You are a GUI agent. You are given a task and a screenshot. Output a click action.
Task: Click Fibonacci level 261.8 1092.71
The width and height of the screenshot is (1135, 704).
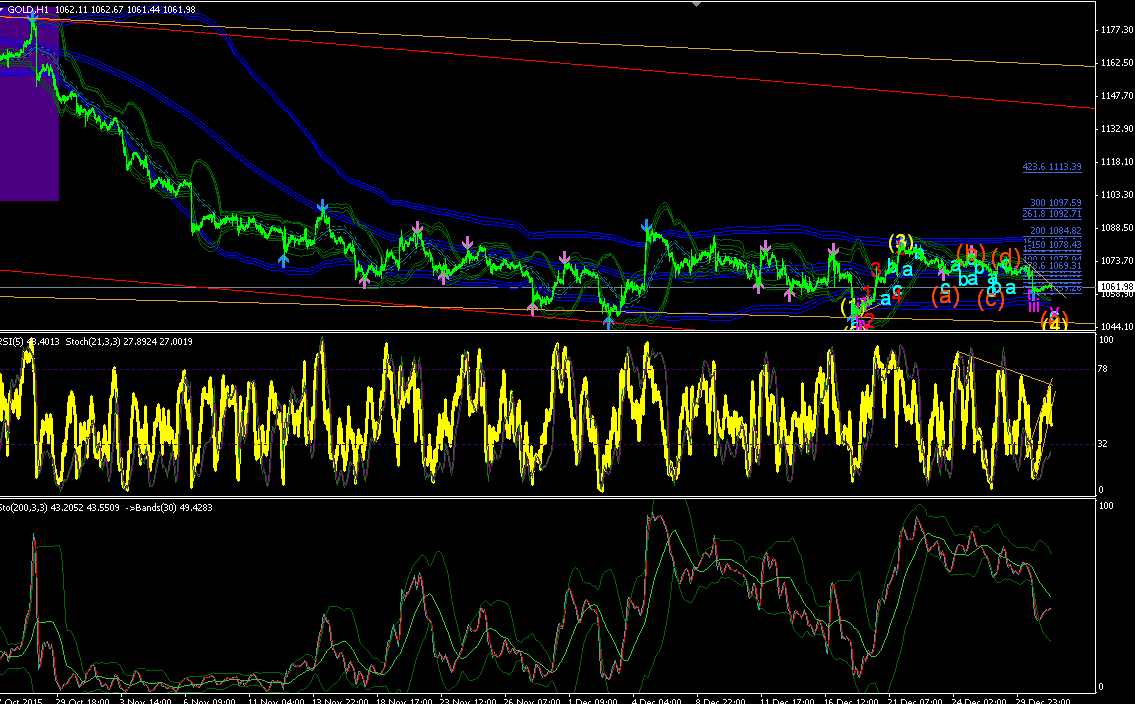[x=1052, y=214]
